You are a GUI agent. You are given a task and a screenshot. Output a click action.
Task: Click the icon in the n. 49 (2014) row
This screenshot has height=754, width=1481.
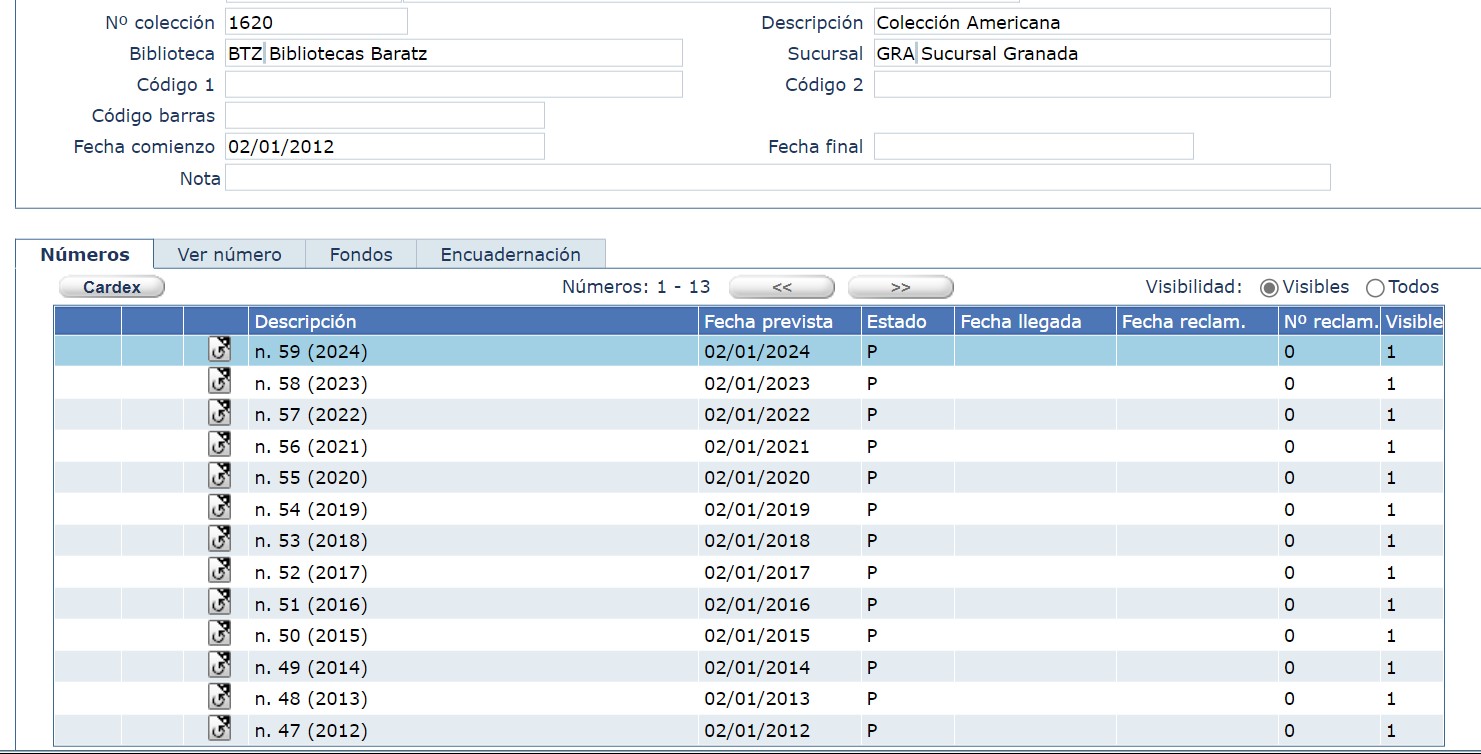tap(219, 665)
